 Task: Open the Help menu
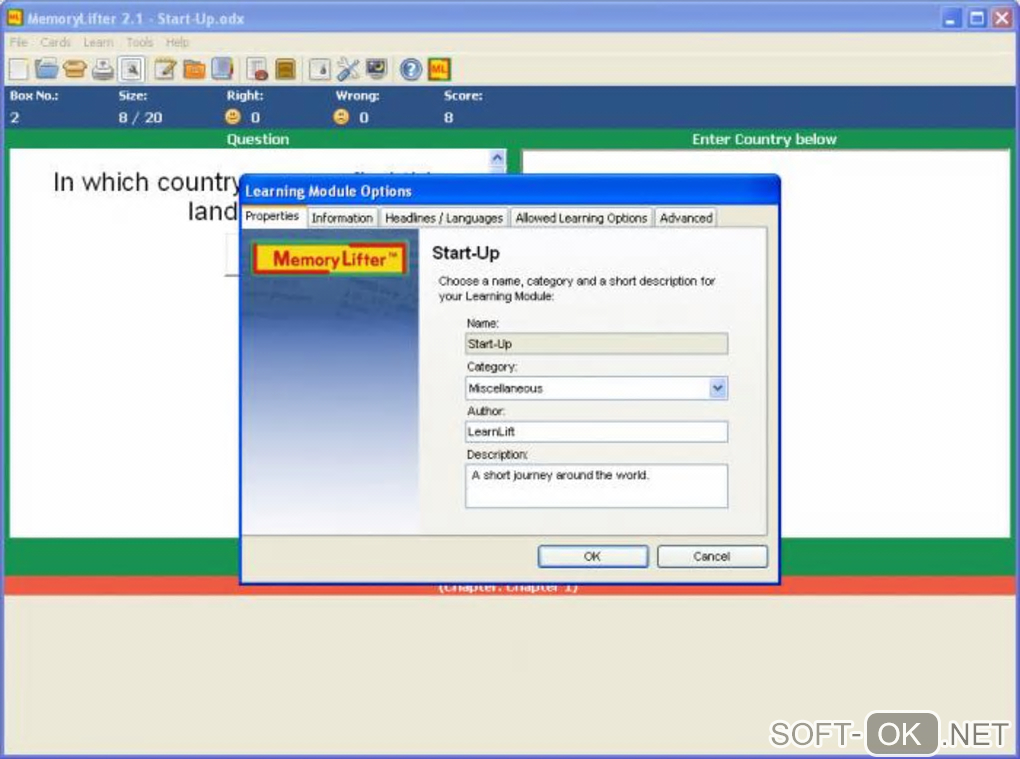[x=177, y=42]
